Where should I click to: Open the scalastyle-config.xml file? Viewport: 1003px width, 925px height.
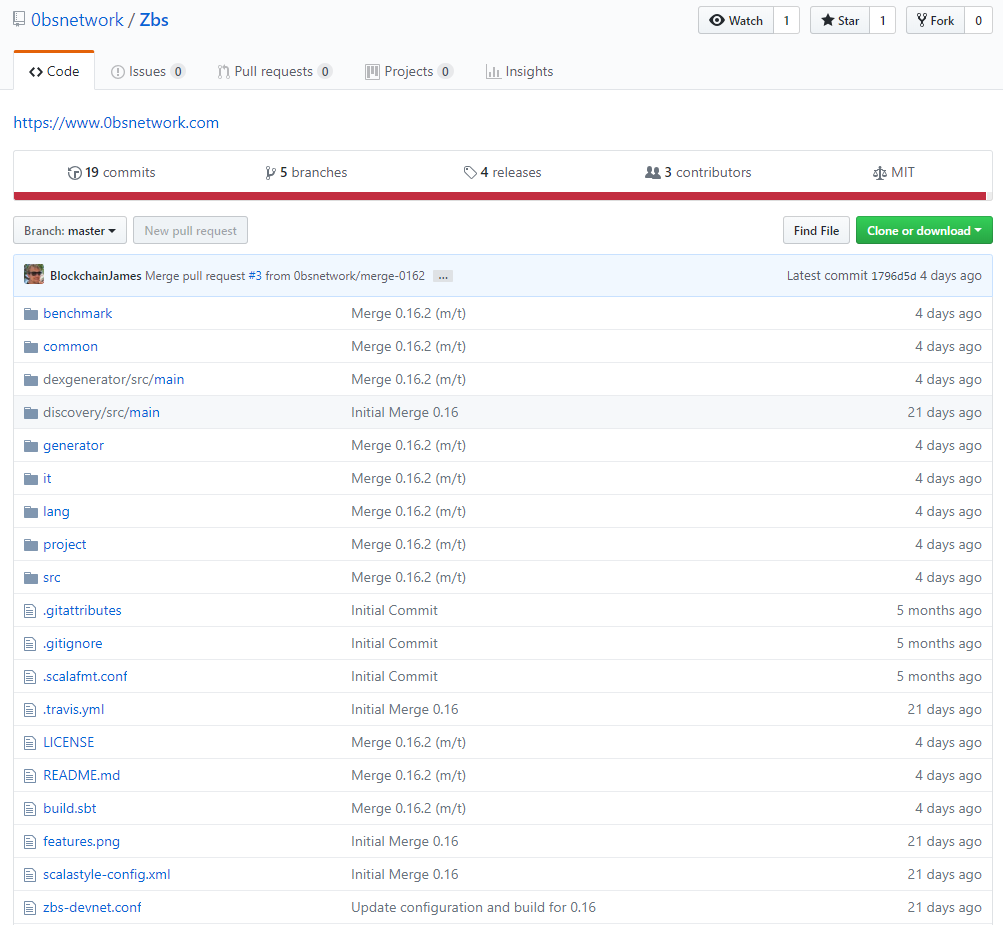(107, 874)
